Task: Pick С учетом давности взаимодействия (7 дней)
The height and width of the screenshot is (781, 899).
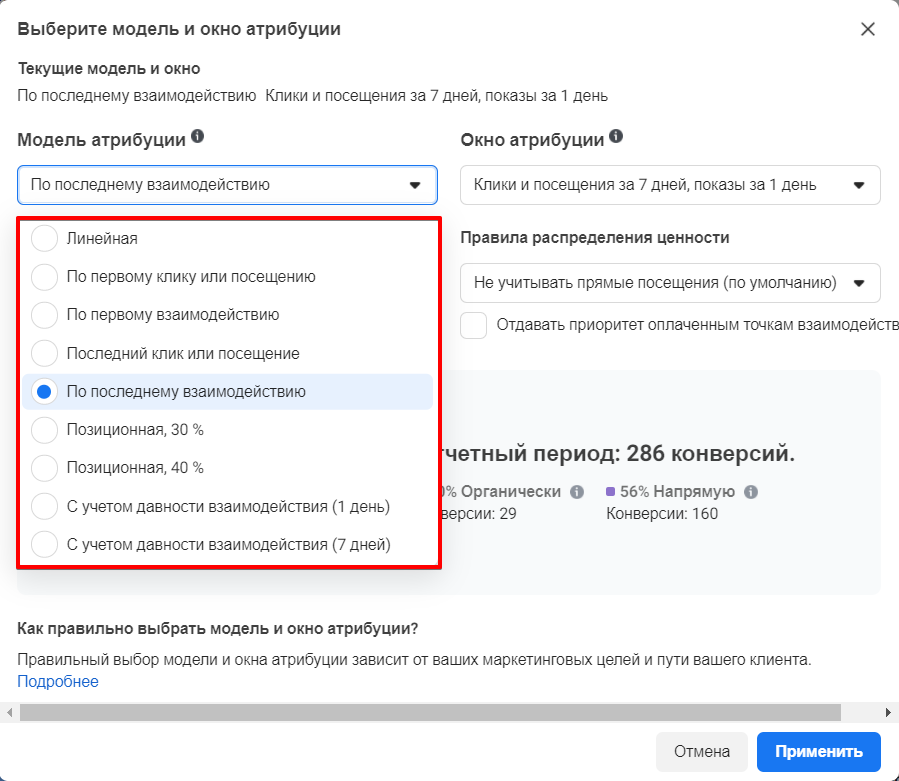Action: click(45, 545)
